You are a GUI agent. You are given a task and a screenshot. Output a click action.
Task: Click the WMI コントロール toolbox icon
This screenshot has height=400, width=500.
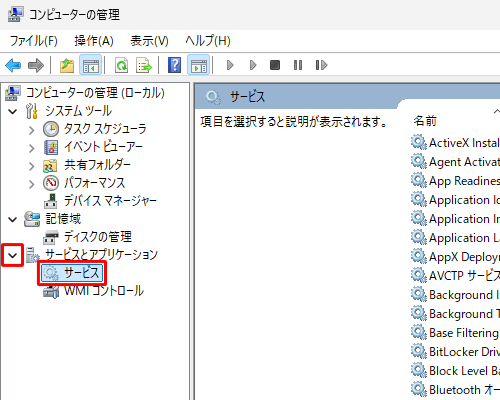[51, 291]
